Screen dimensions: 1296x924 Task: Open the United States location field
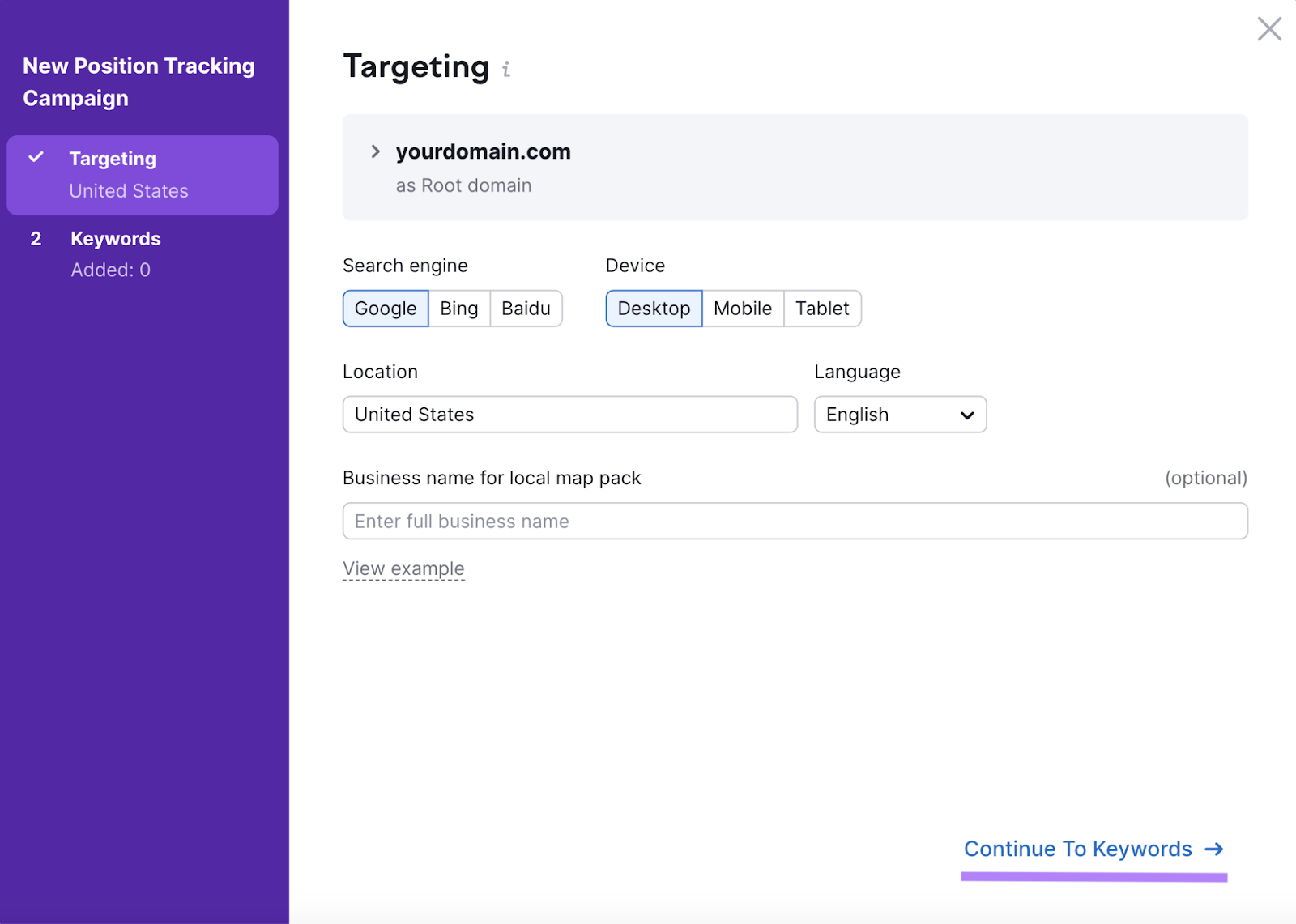click(x=569, y=415)
